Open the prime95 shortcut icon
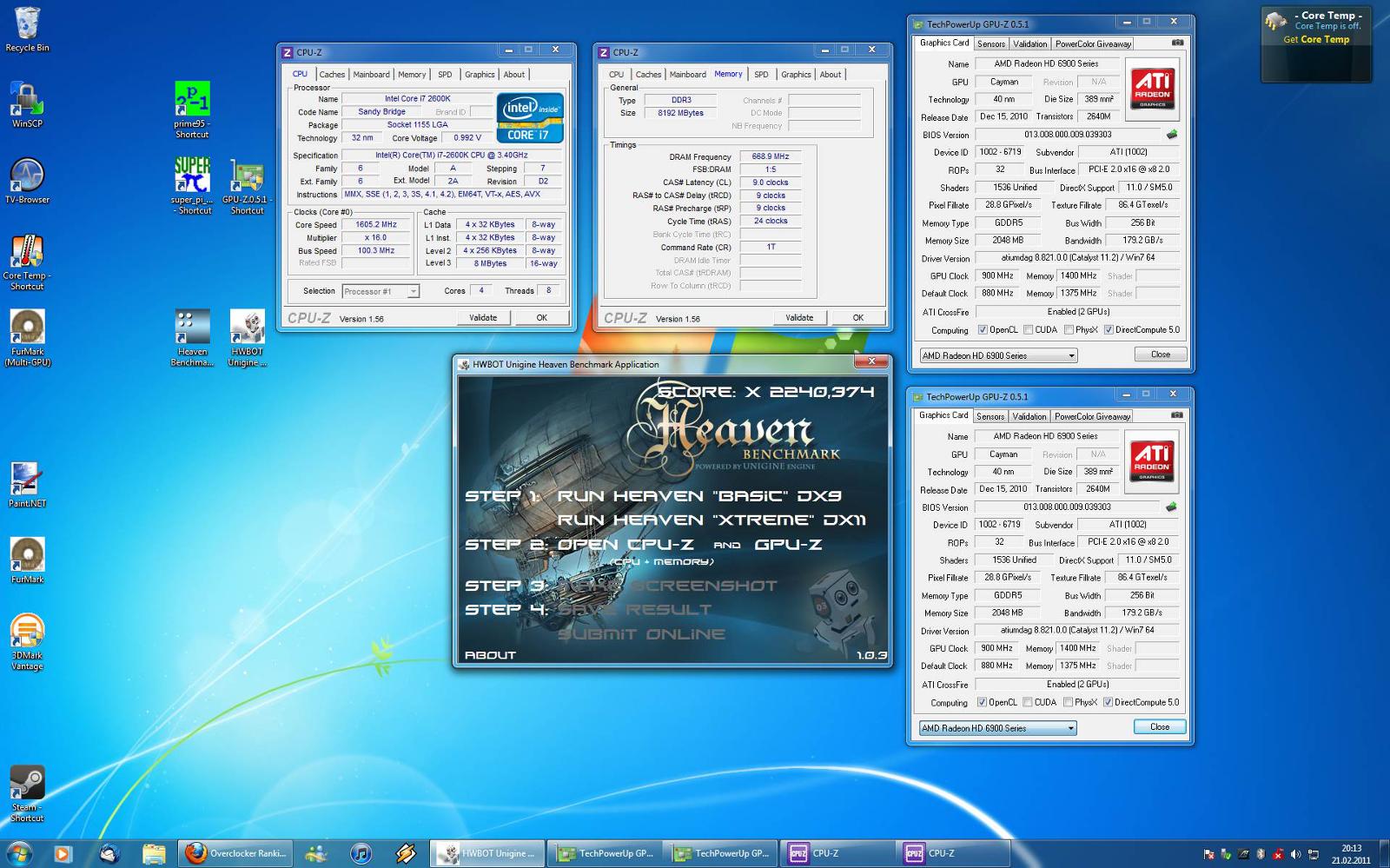Viewport: 1390px width, 868px height. click(x=192, y=110)
